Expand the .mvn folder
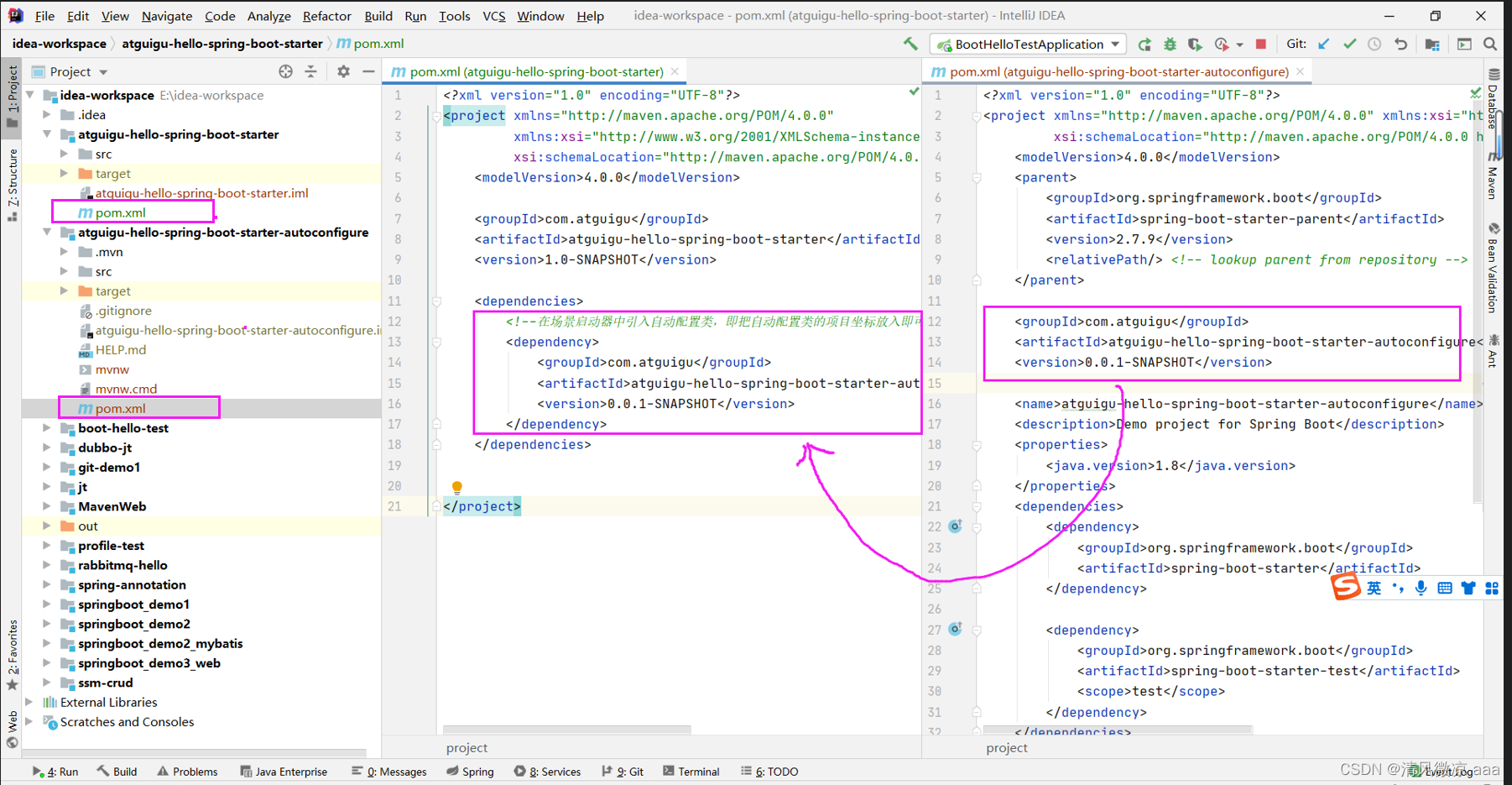 point(65,252)
